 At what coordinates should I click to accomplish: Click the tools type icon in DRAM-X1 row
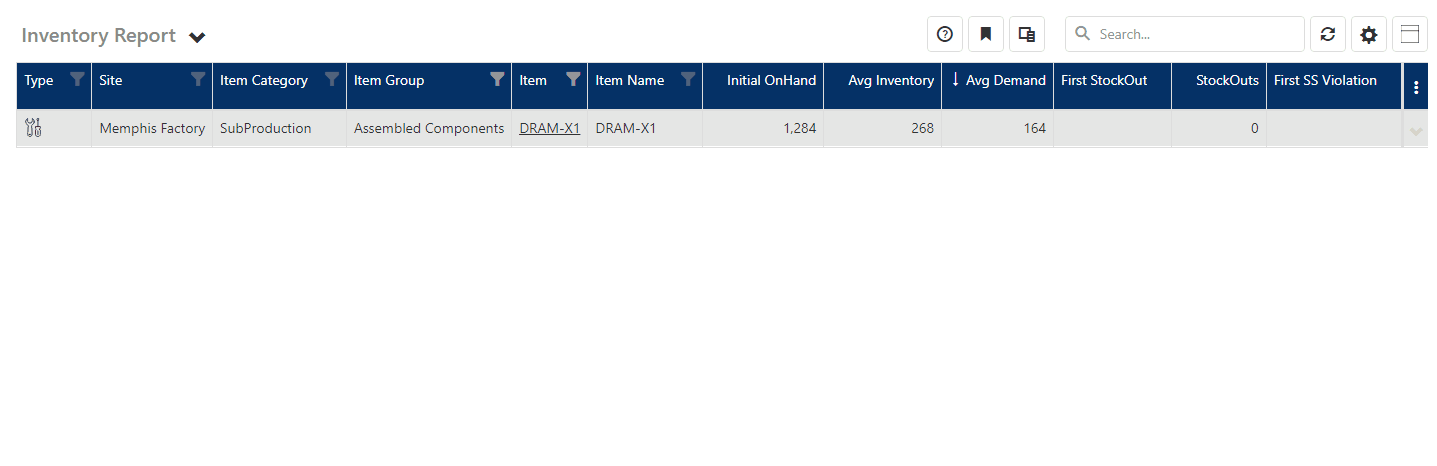(33, 128)
